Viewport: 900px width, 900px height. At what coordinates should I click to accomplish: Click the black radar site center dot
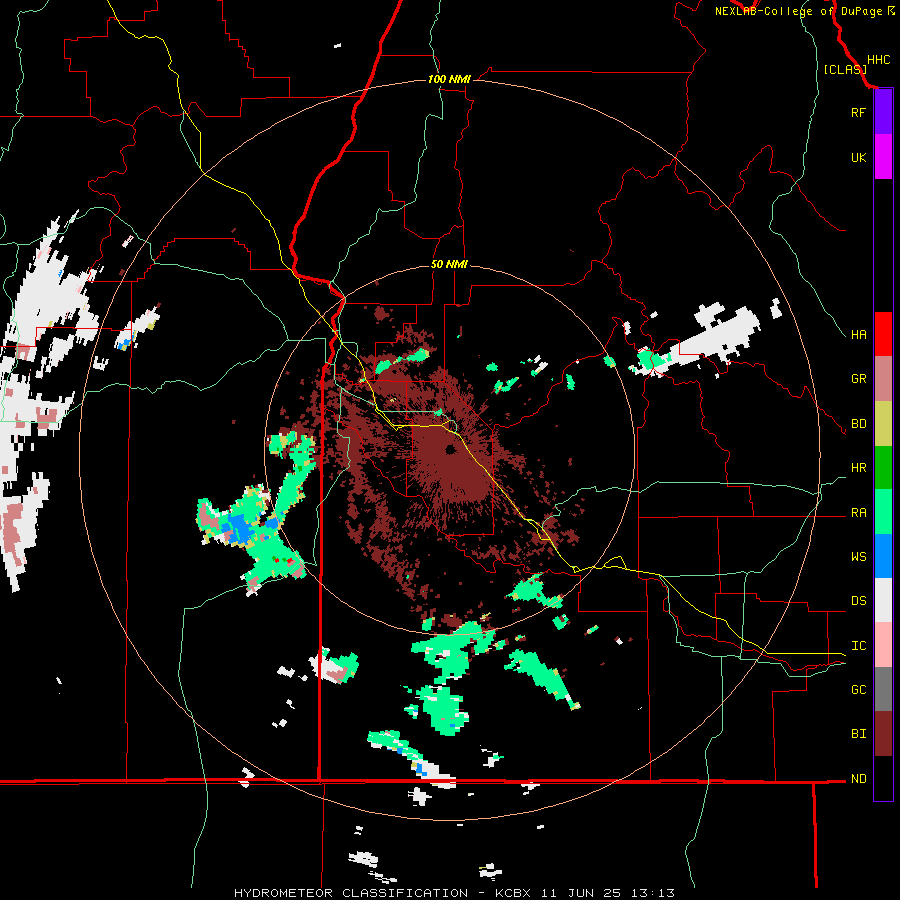coord(451,449)
